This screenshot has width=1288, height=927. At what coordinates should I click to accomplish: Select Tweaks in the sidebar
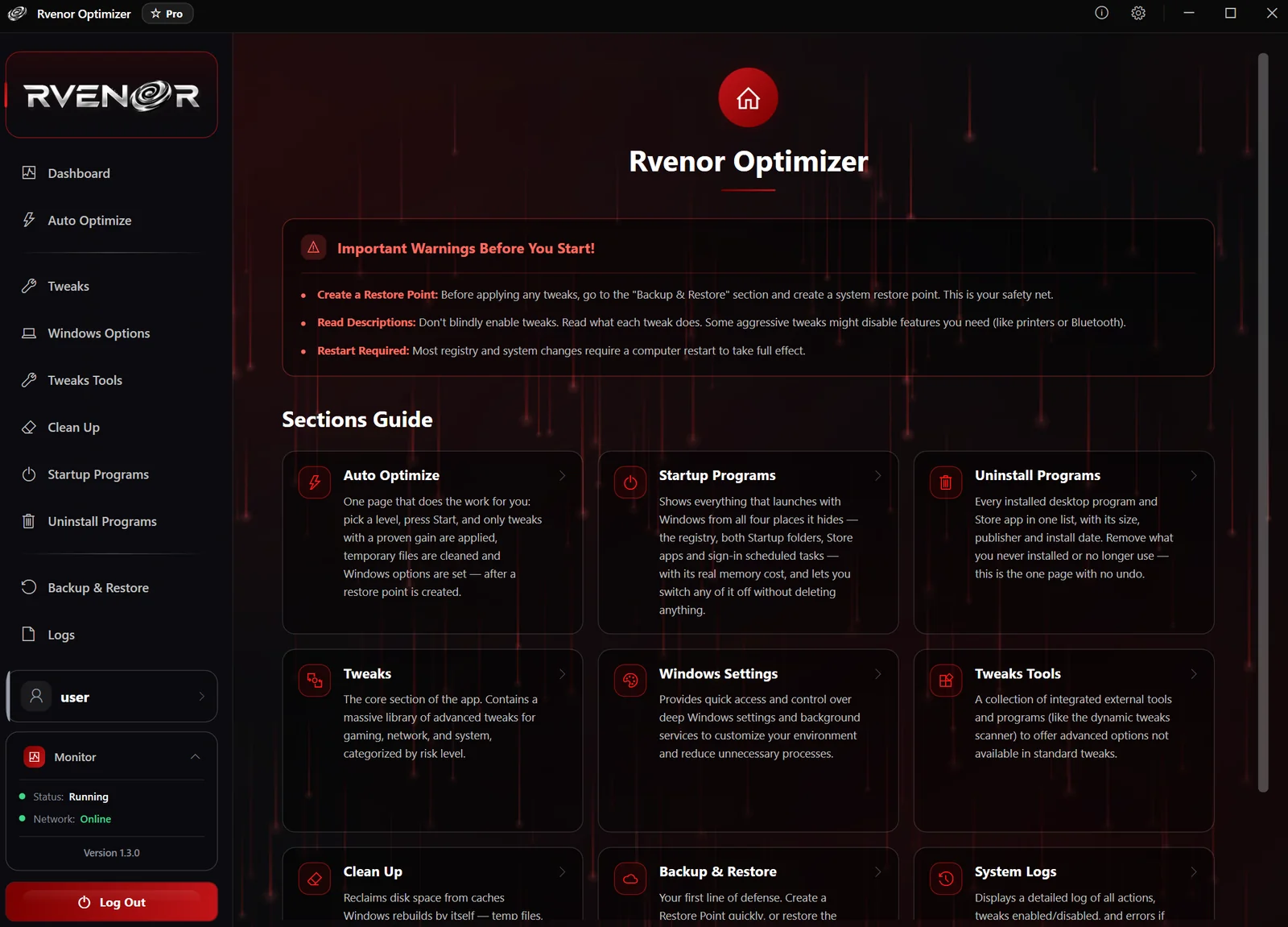click(x=112, y=286)
